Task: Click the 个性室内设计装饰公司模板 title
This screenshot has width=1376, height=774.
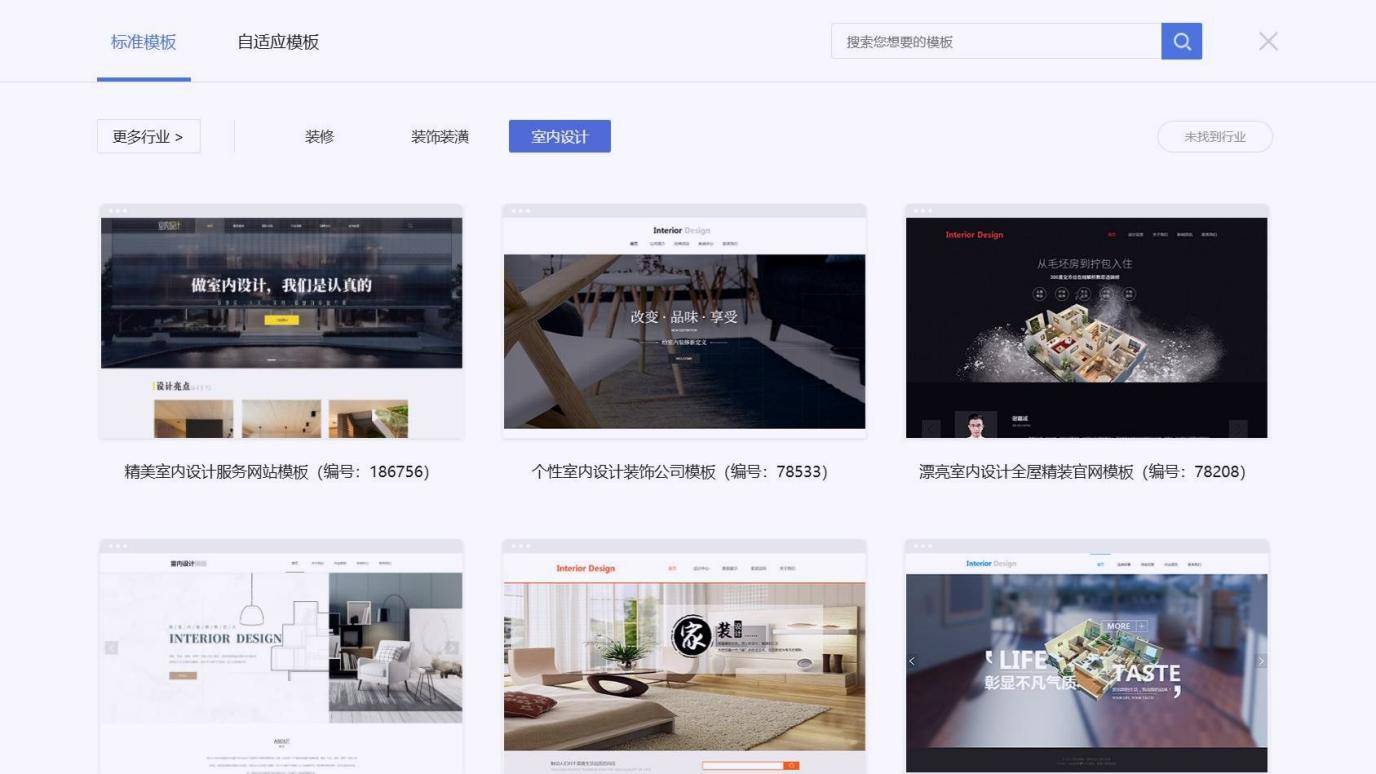Action: point(679,472)
